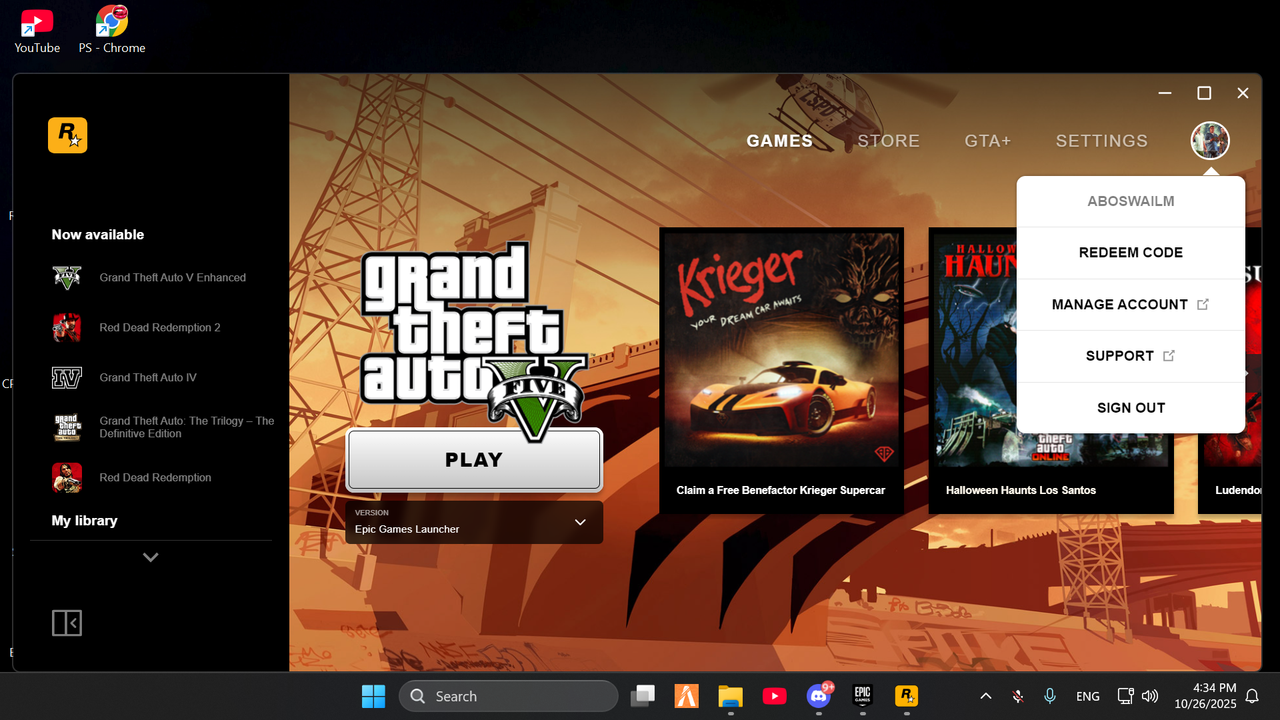Show hidden system tray icons
Image resolution: width=1280 pixels, height=720 pixels.
(x=985, y=696)
